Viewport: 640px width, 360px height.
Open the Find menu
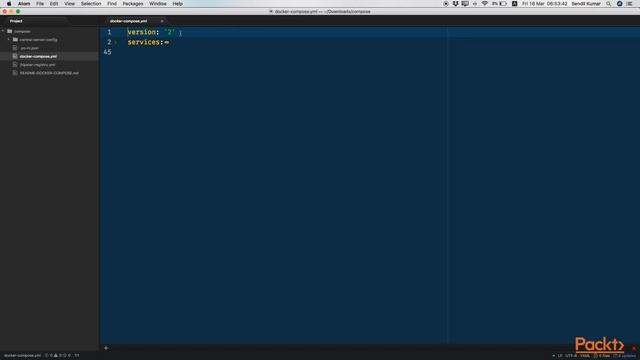(112, 4)
